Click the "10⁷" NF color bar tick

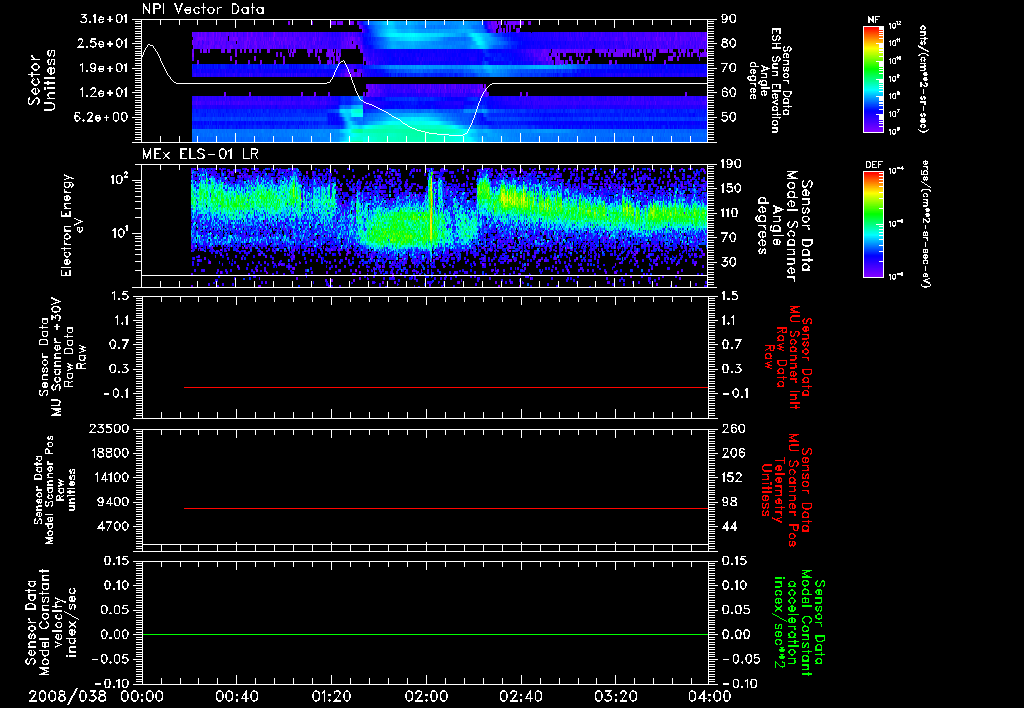tap(895, 114)
